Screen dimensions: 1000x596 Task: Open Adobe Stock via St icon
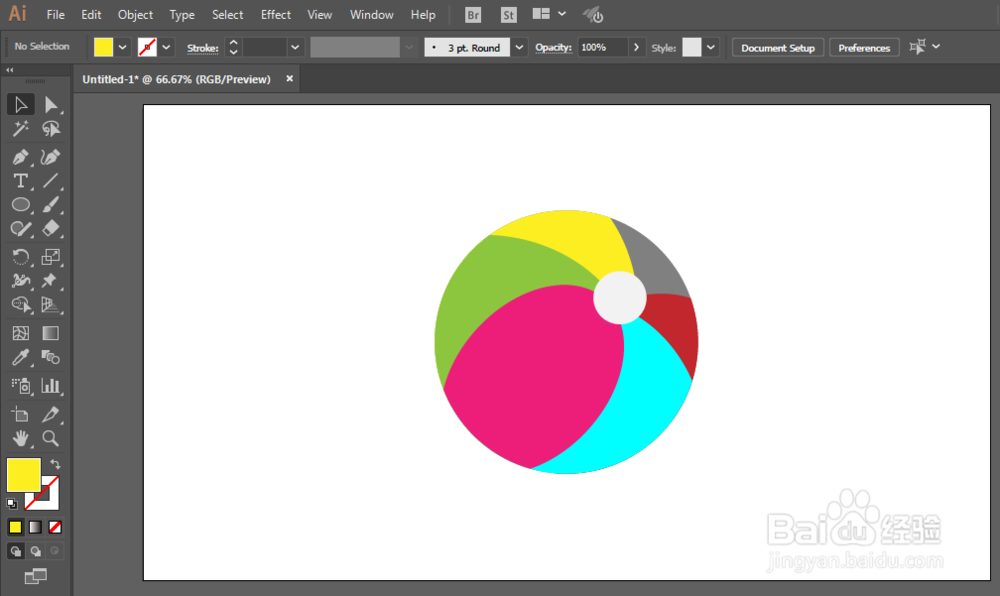[x=508, y=15]
